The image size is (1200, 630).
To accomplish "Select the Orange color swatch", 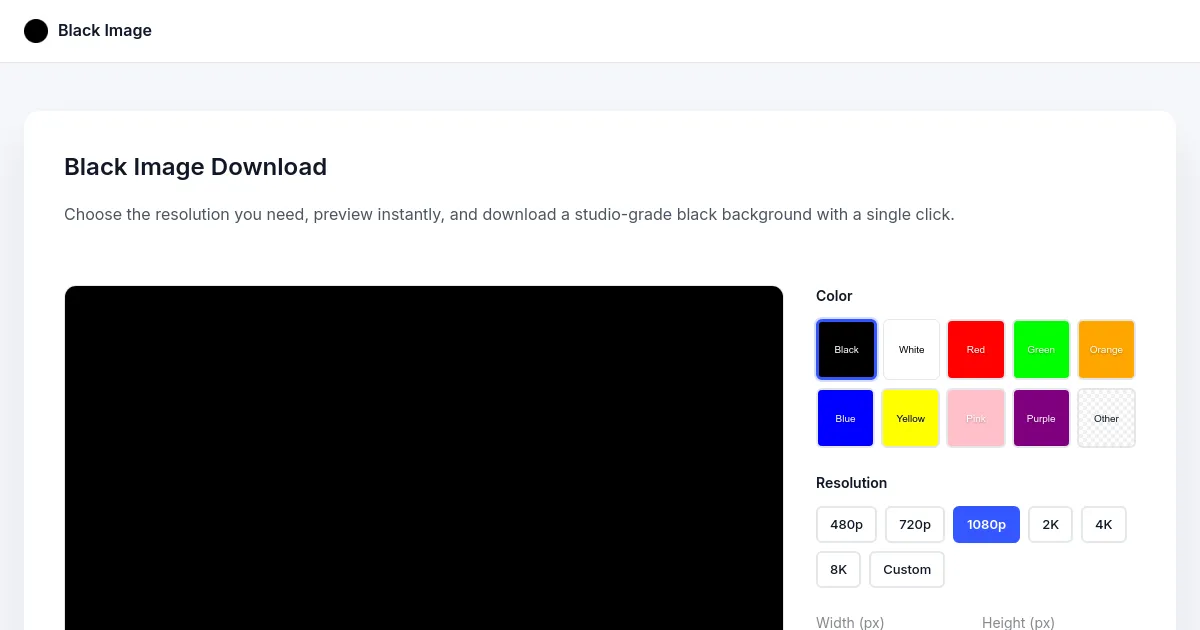I will (x=1106, y=349).
